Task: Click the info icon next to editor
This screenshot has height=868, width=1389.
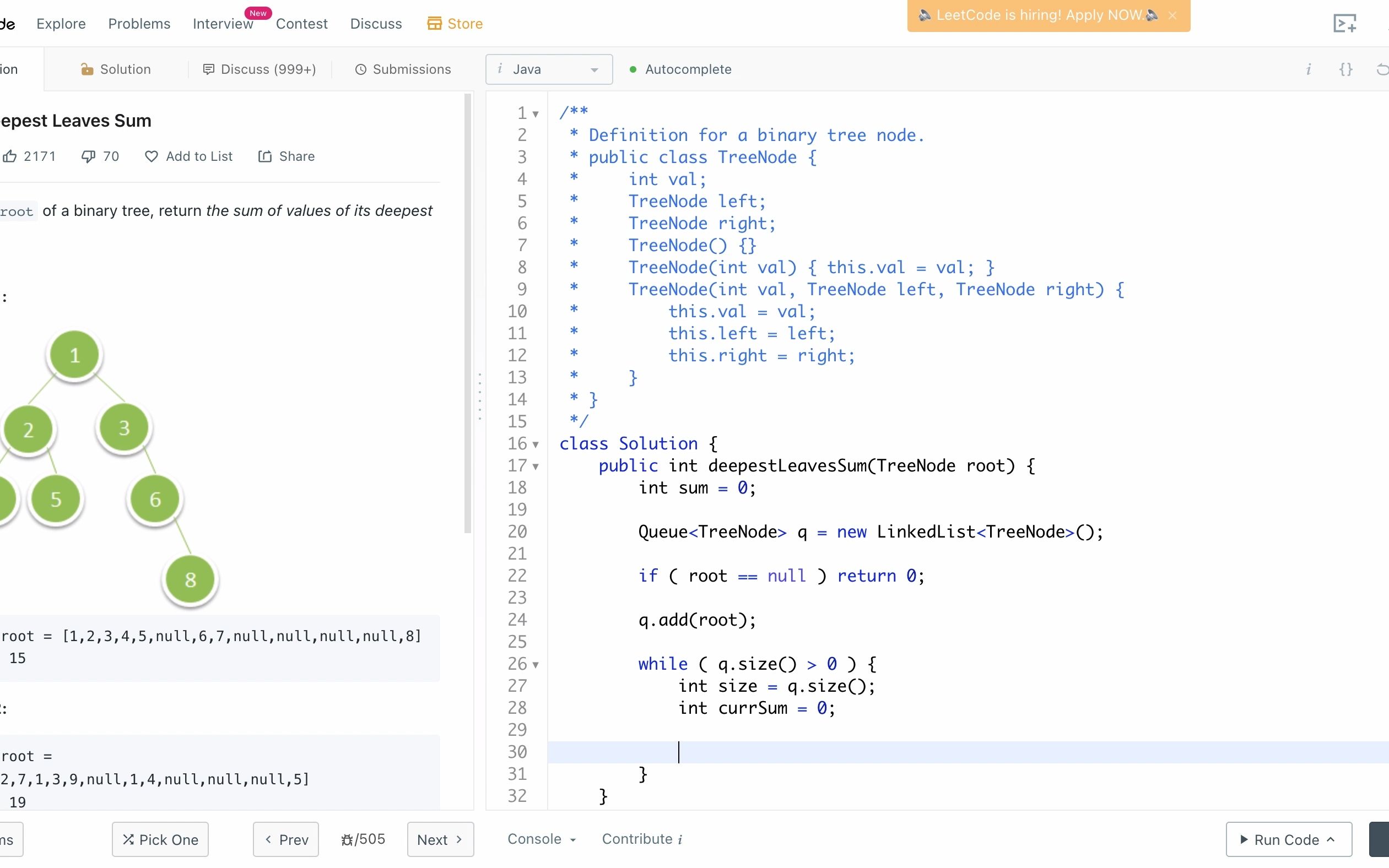Action: point(1309,70)
